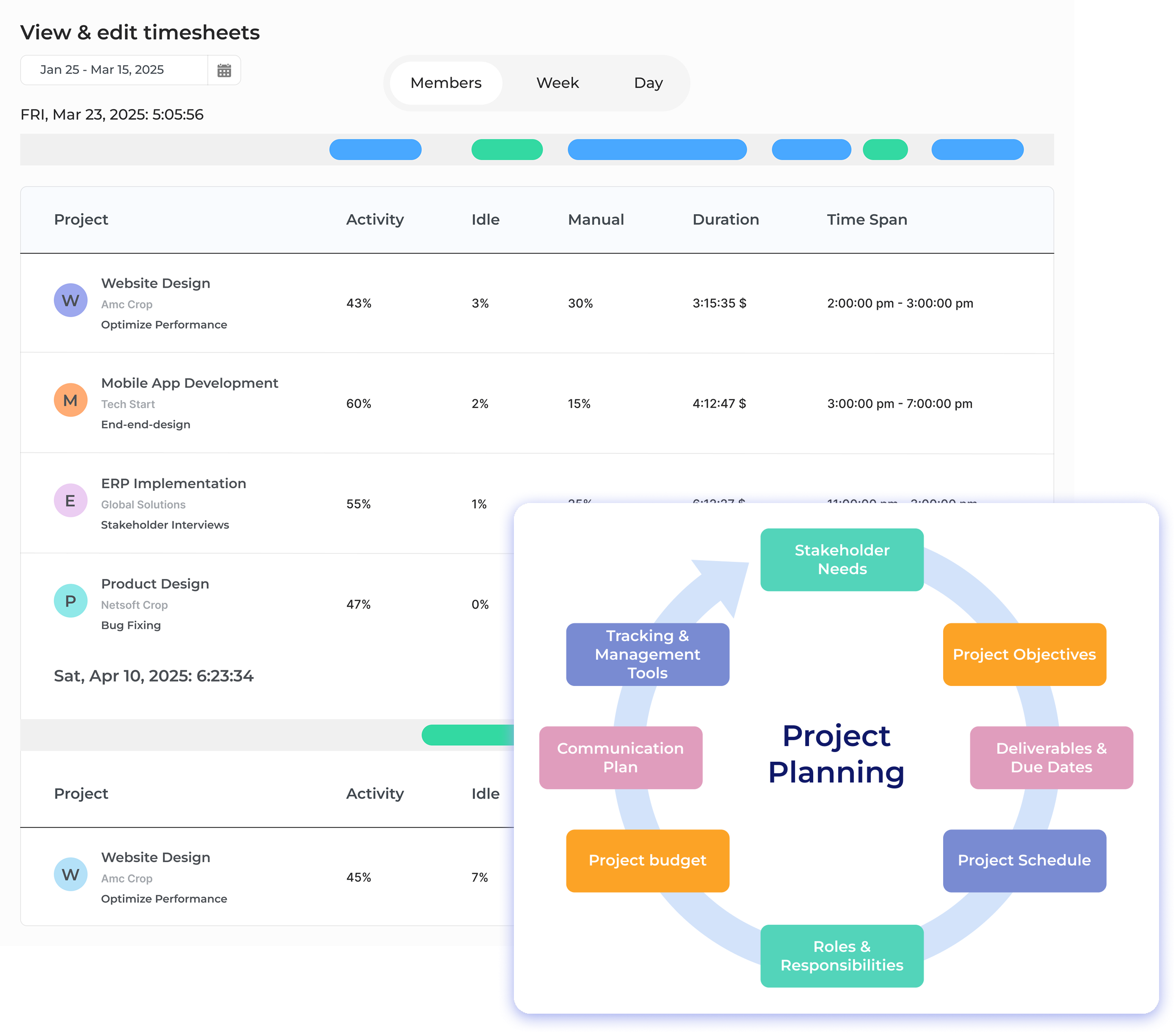1176x1034 pixels.
Task: Click the Project Planning title in the diagram
Action: click(x=836, y=754)
